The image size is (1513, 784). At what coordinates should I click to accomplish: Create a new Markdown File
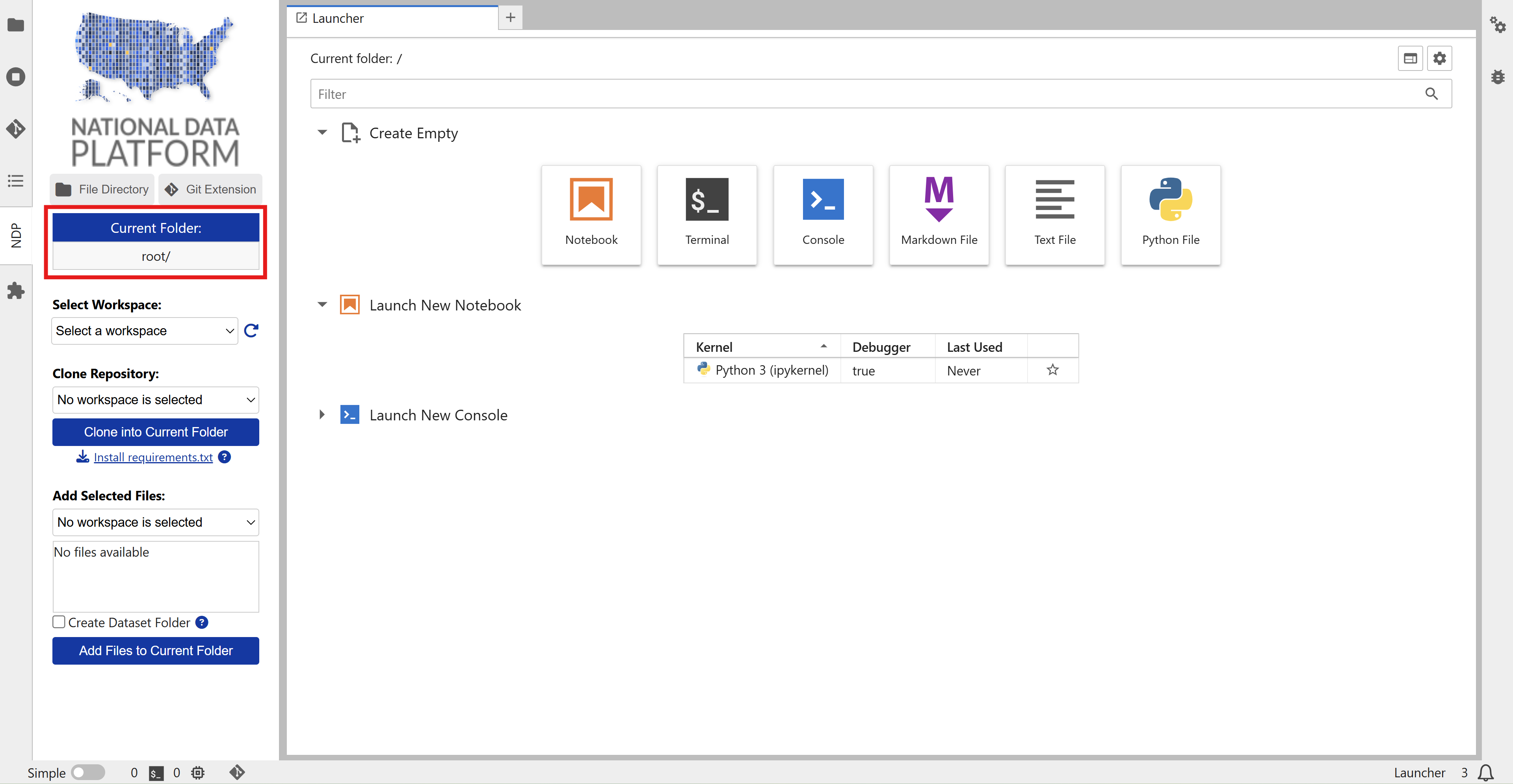(939, 214)
